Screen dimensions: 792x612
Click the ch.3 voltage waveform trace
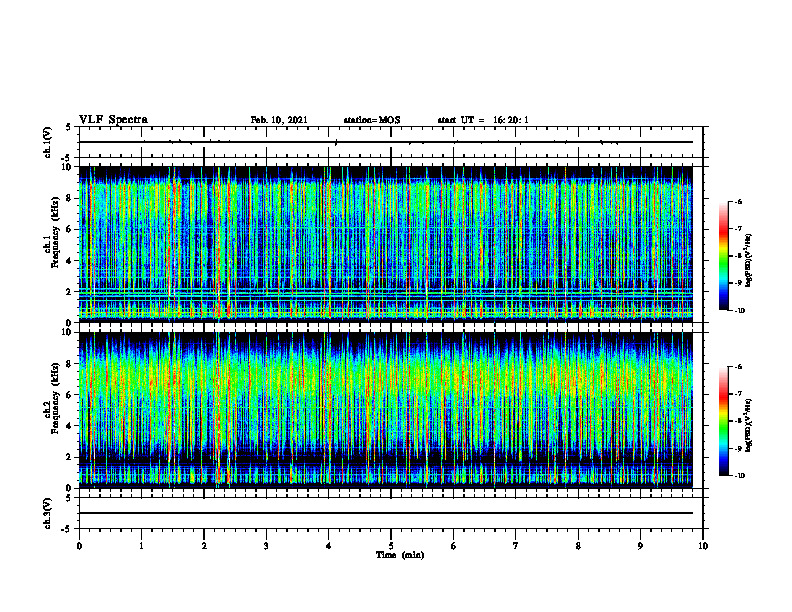pos(386,513)
